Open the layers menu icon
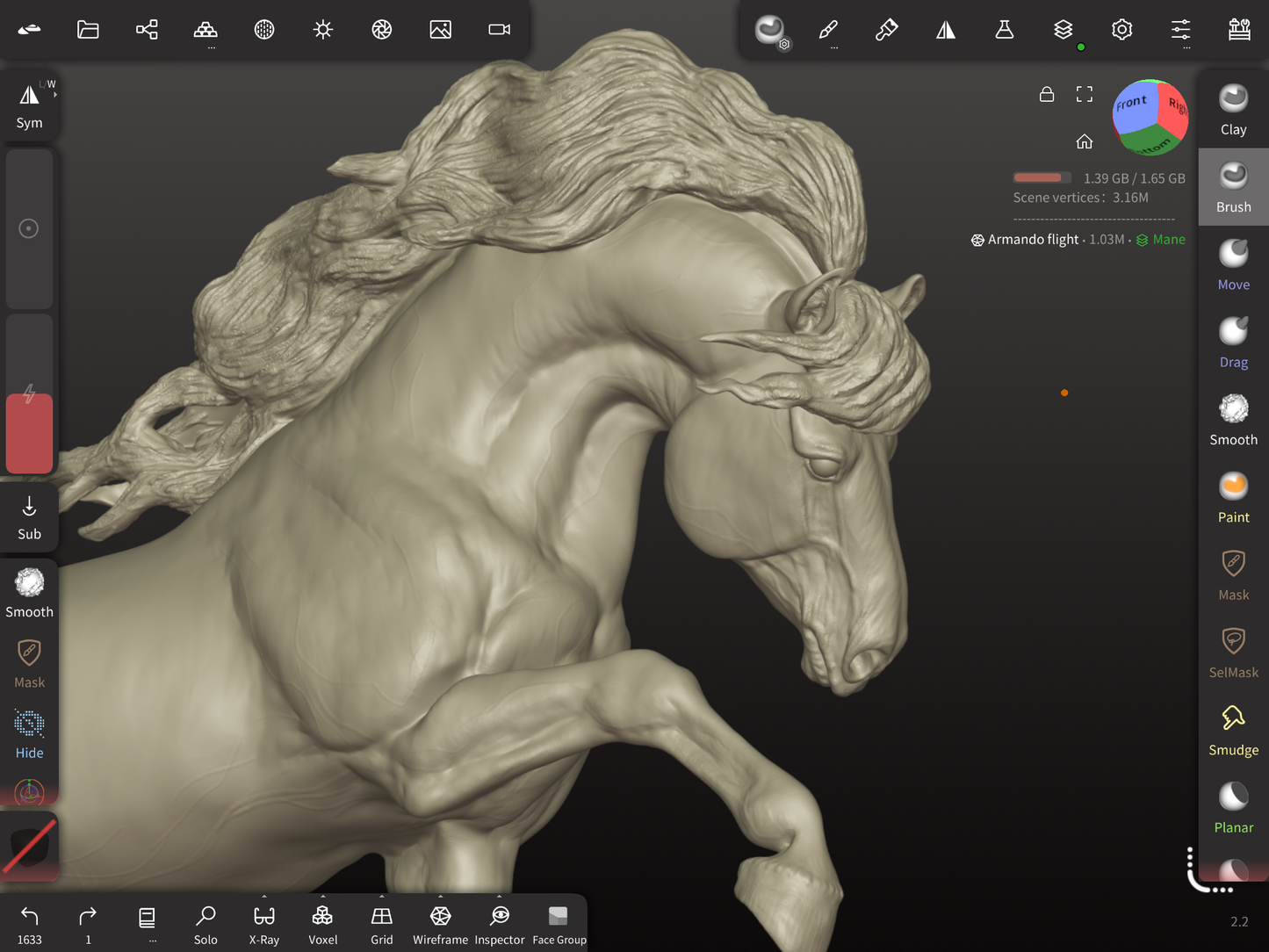 coord(1063,30)
